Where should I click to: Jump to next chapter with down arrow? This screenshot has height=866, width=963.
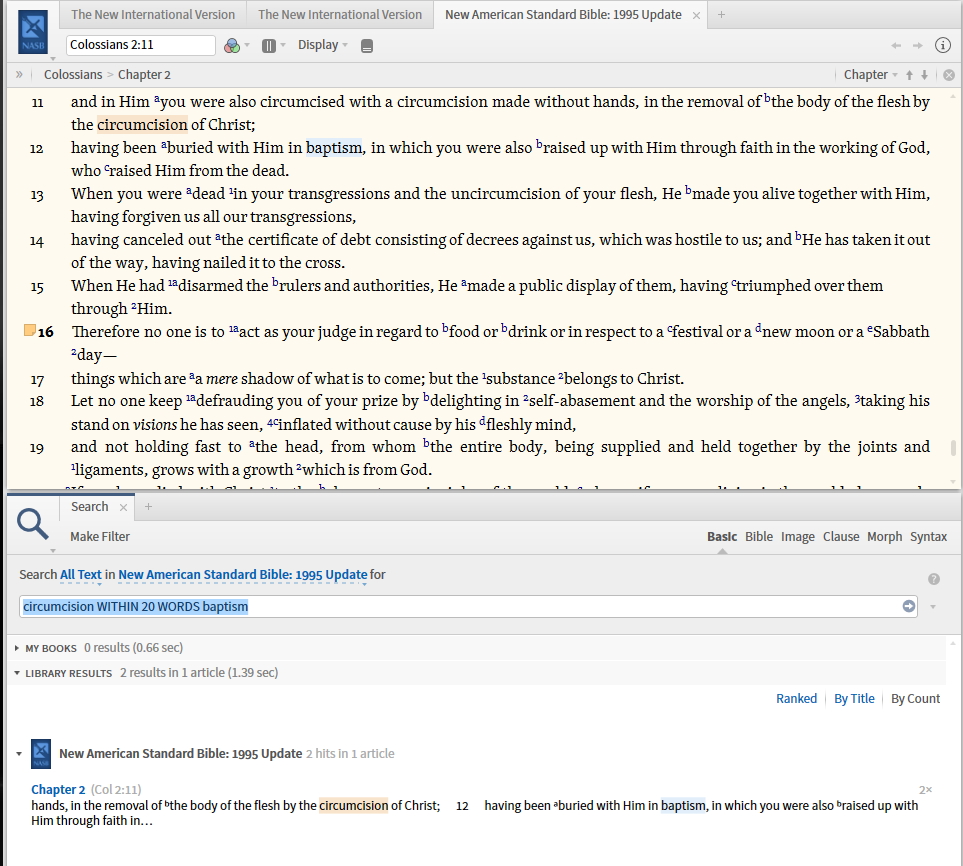point(924,75)
